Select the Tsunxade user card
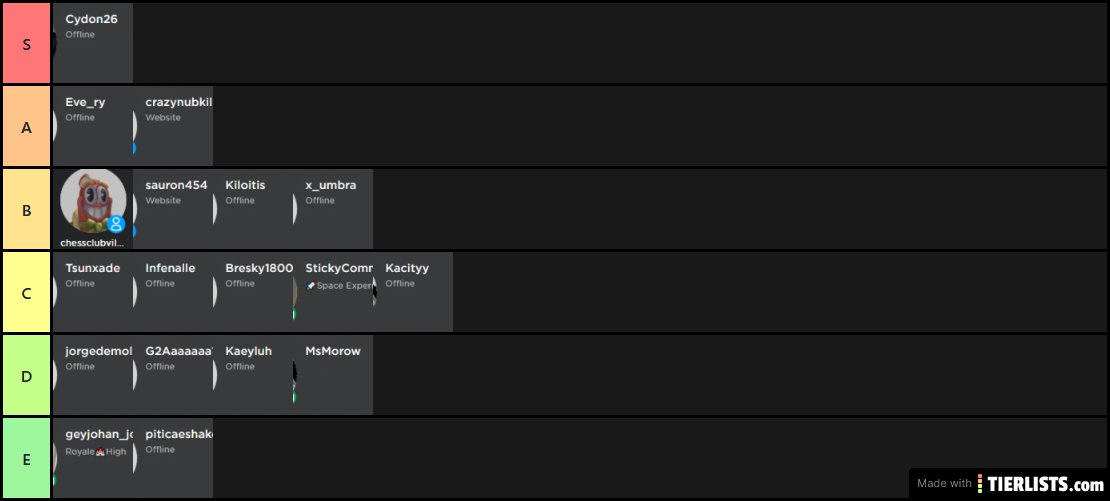1110x501 pixels. [93, 292]
